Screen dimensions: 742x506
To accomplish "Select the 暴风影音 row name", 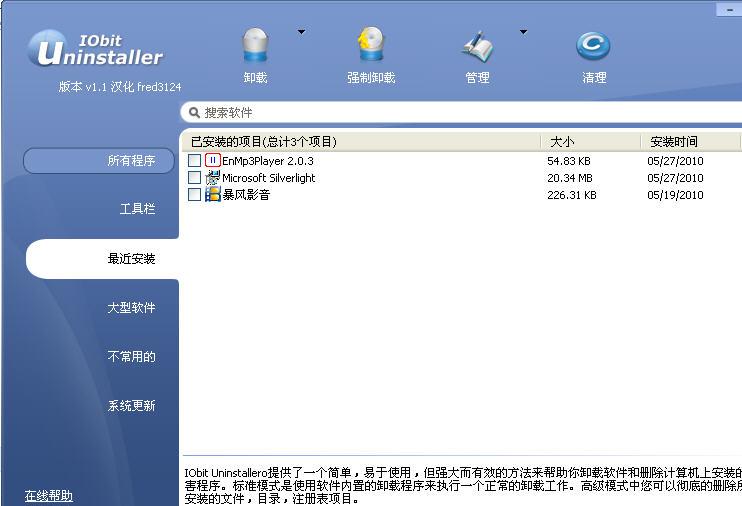I will tap(246, 195).
